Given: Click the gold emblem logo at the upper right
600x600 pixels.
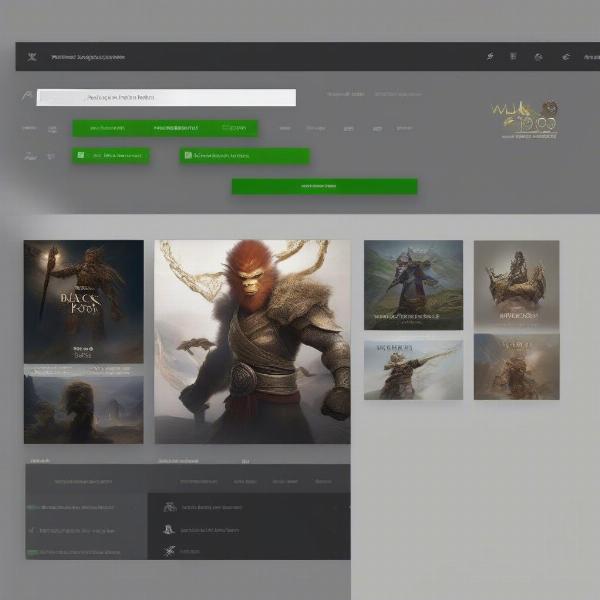Looking at the screenshot, I should [x=525, y=119].
